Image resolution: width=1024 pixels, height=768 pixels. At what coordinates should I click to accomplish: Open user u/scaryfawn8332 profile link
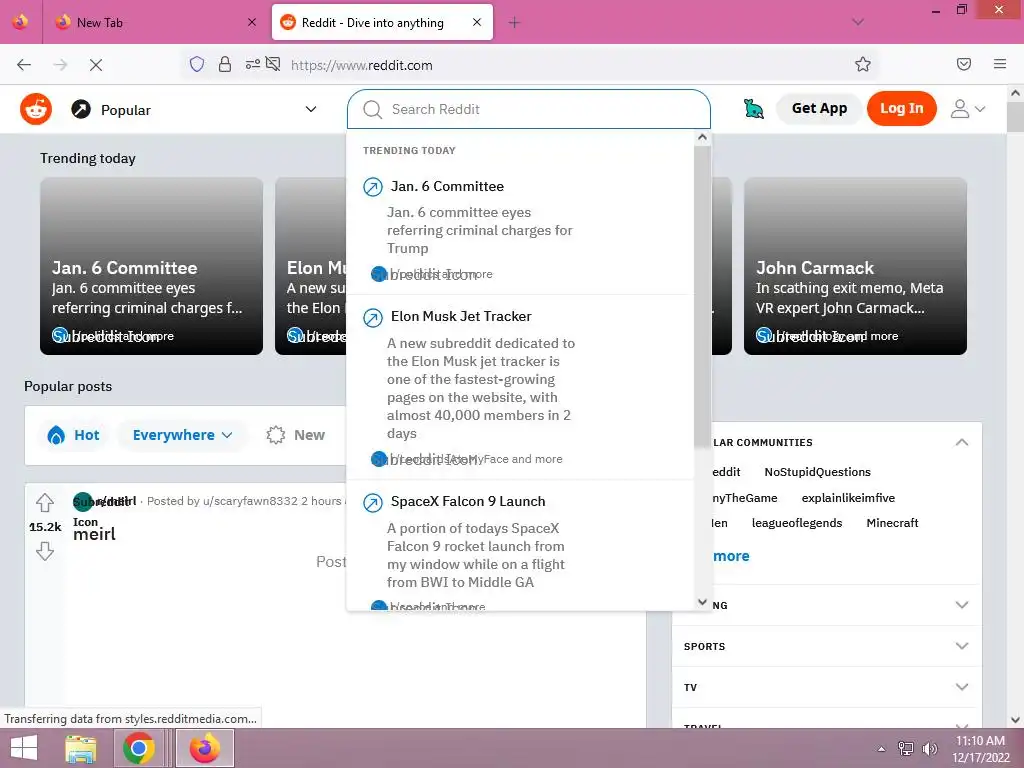(250, 501)
